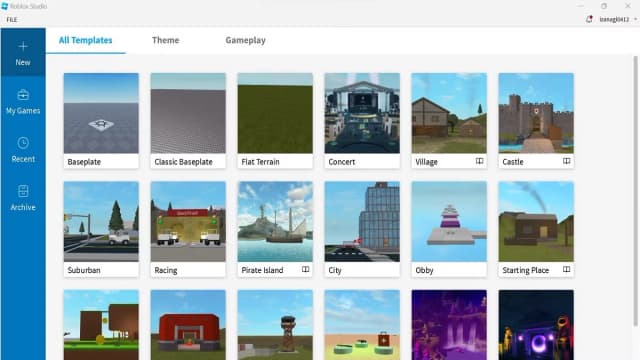Click the Concert label text
640x360 pixels.
pos(342,162)
